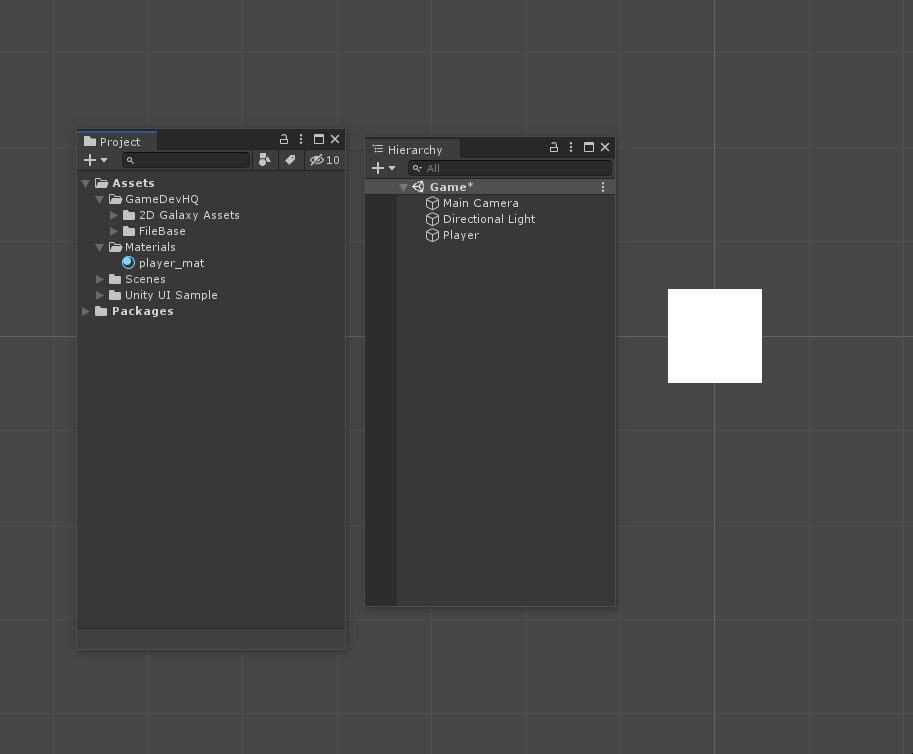Screen dimensions: 913x754
Task: Open Search by Type in Project panel
Action: coord(265,160)
